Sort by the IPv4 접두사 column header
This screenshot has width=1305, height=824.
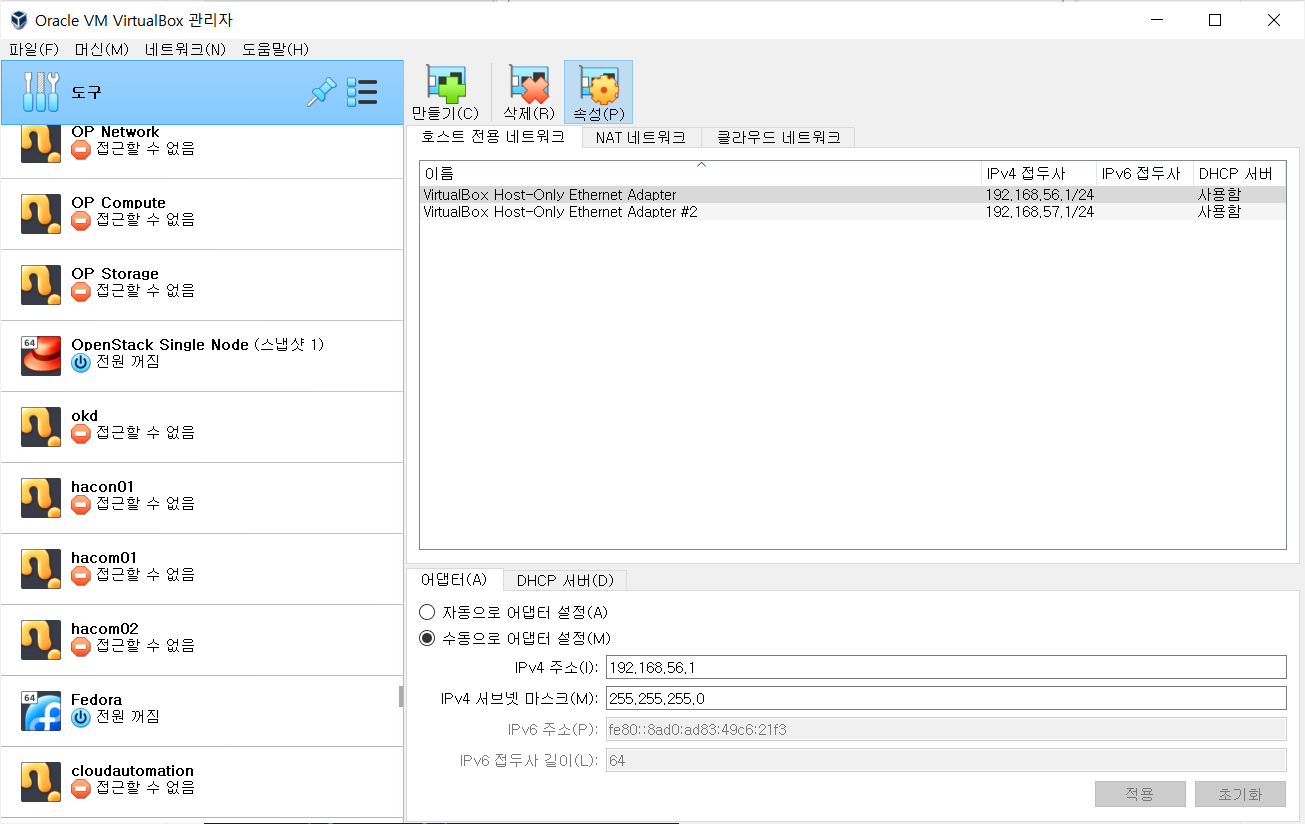pyautogui.click(x=1039, y=174)
